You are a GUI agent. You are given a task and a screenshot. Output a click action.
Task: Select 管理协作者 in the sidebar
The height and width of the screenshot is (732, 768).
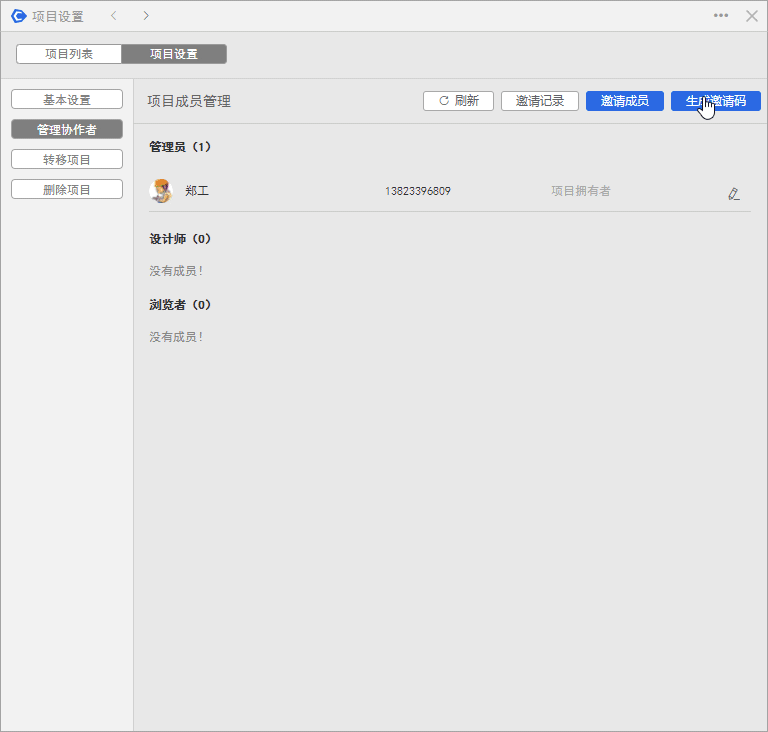(67, 130)
